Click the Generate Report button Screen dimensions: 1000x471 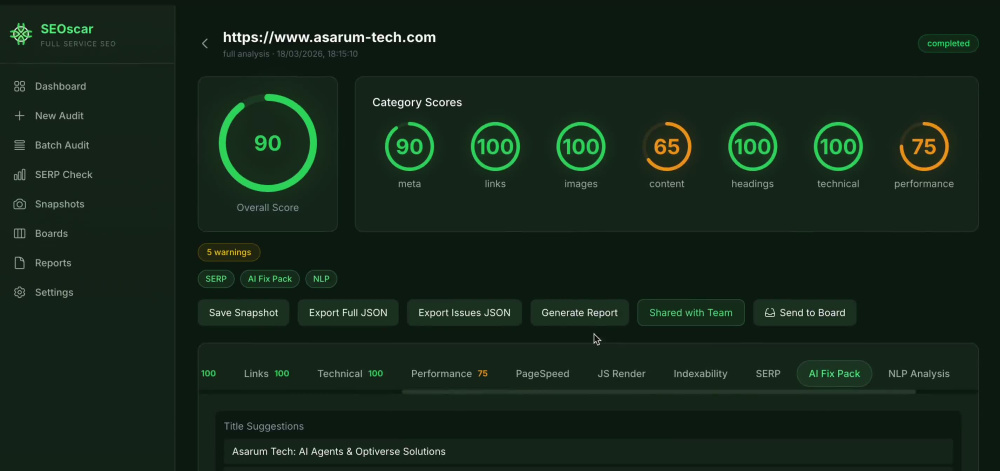(580, 313)
